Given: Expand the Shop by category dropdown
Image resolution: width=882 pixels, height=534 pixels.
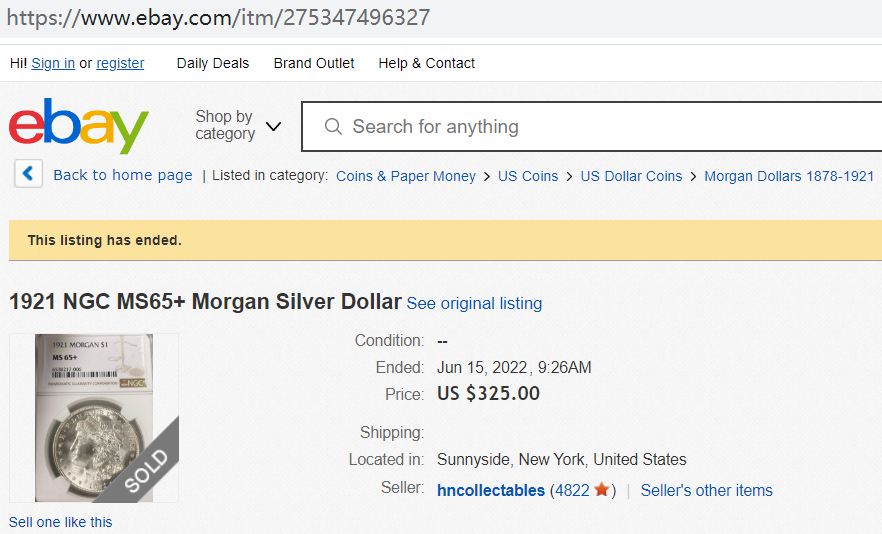Looking at the screenshot, I should click(x=238, y=126).
